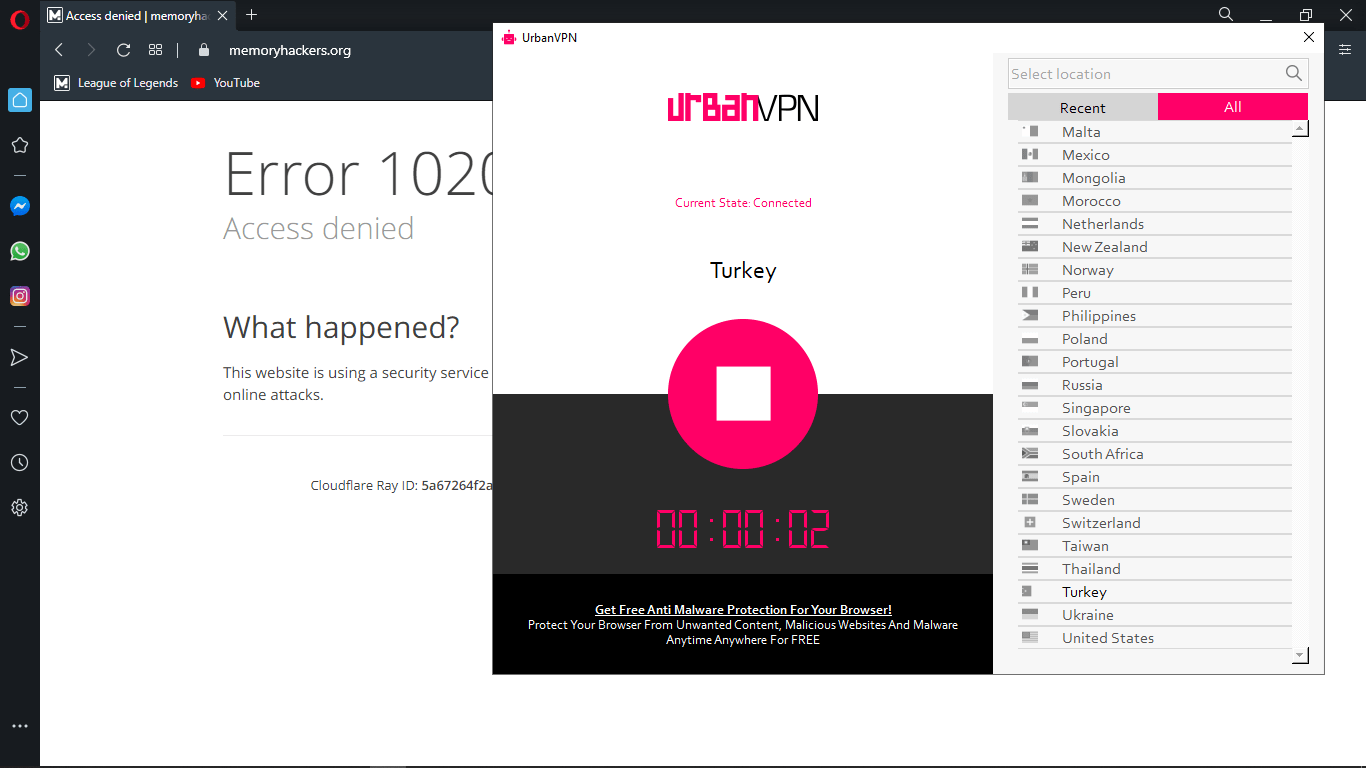Screen dimensions: 1366x768
Task: Open bookmarks star in Opera sidebar
Action: pos(19,145)
